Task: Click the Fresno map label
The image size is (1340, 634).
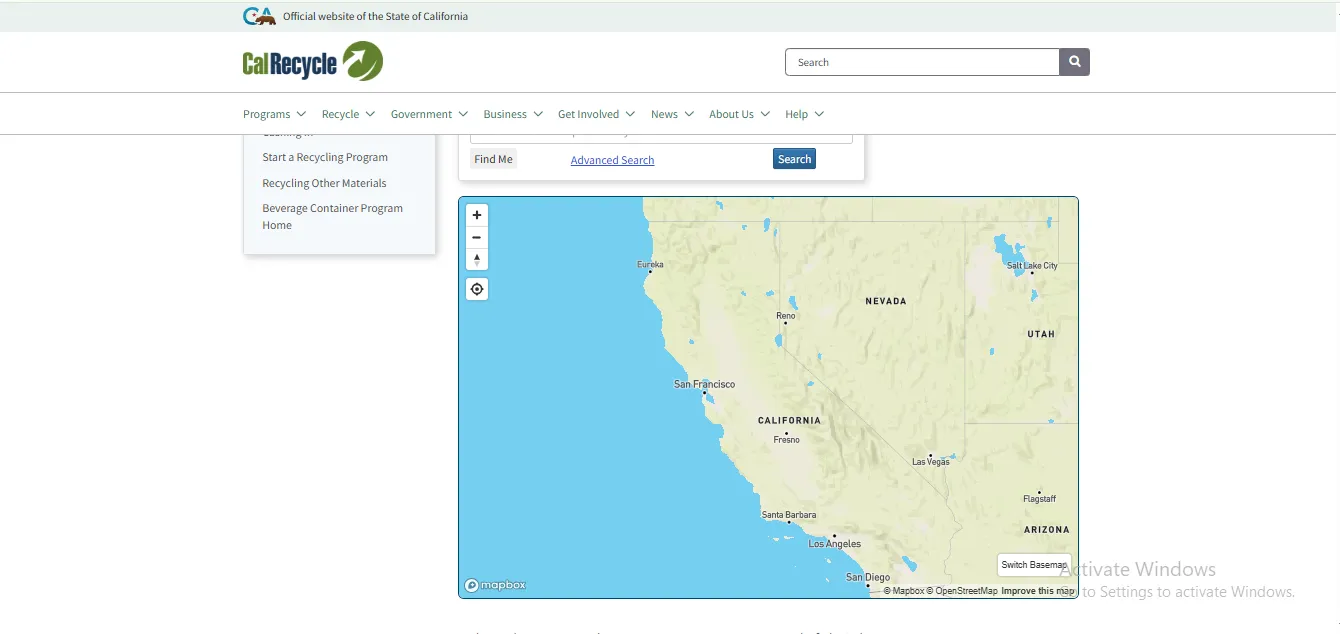Action: pyautogui.click(x=787, y=440)
